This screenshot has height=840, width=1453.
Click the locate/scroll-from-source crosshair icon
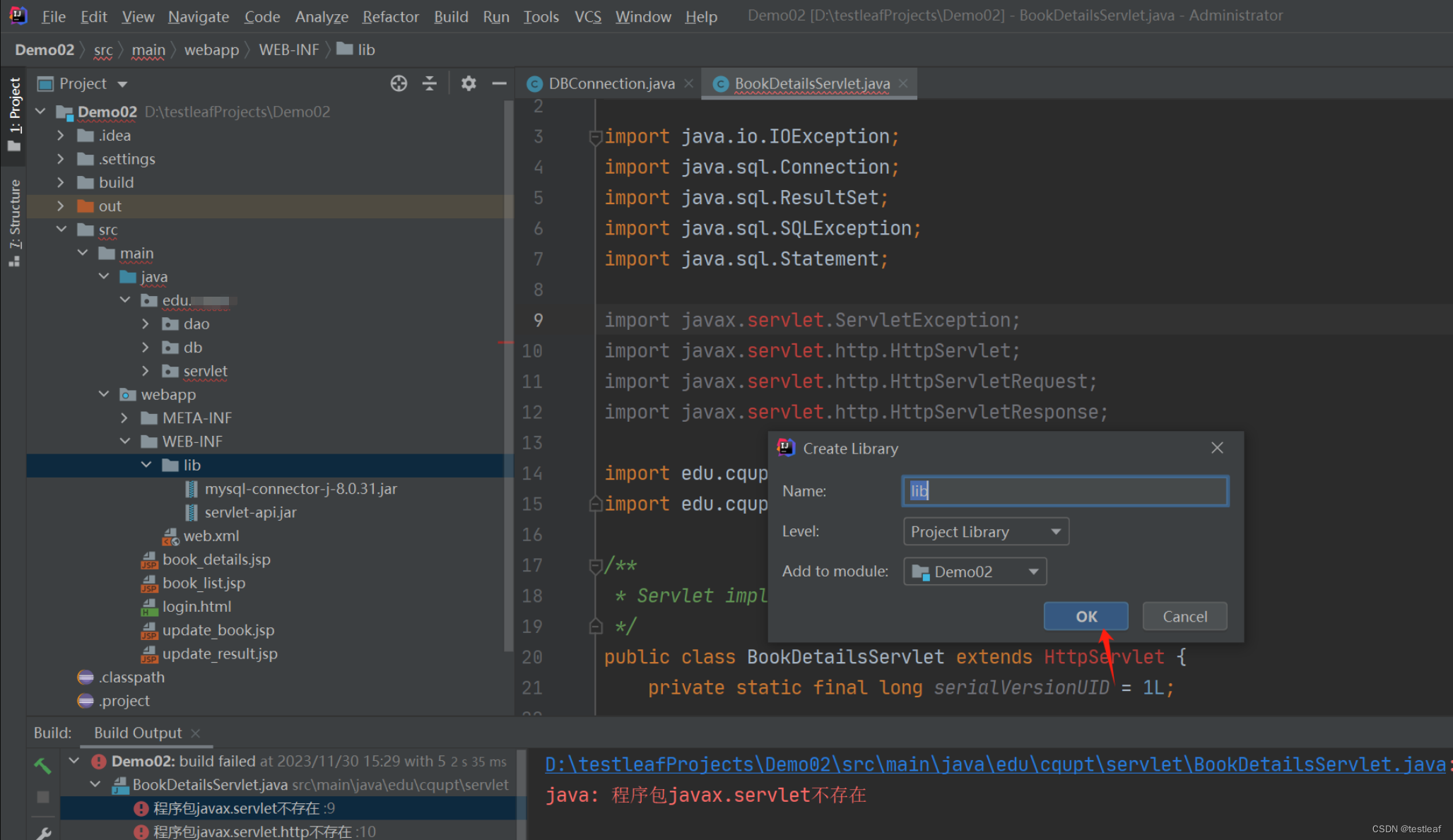pos(399,83)
